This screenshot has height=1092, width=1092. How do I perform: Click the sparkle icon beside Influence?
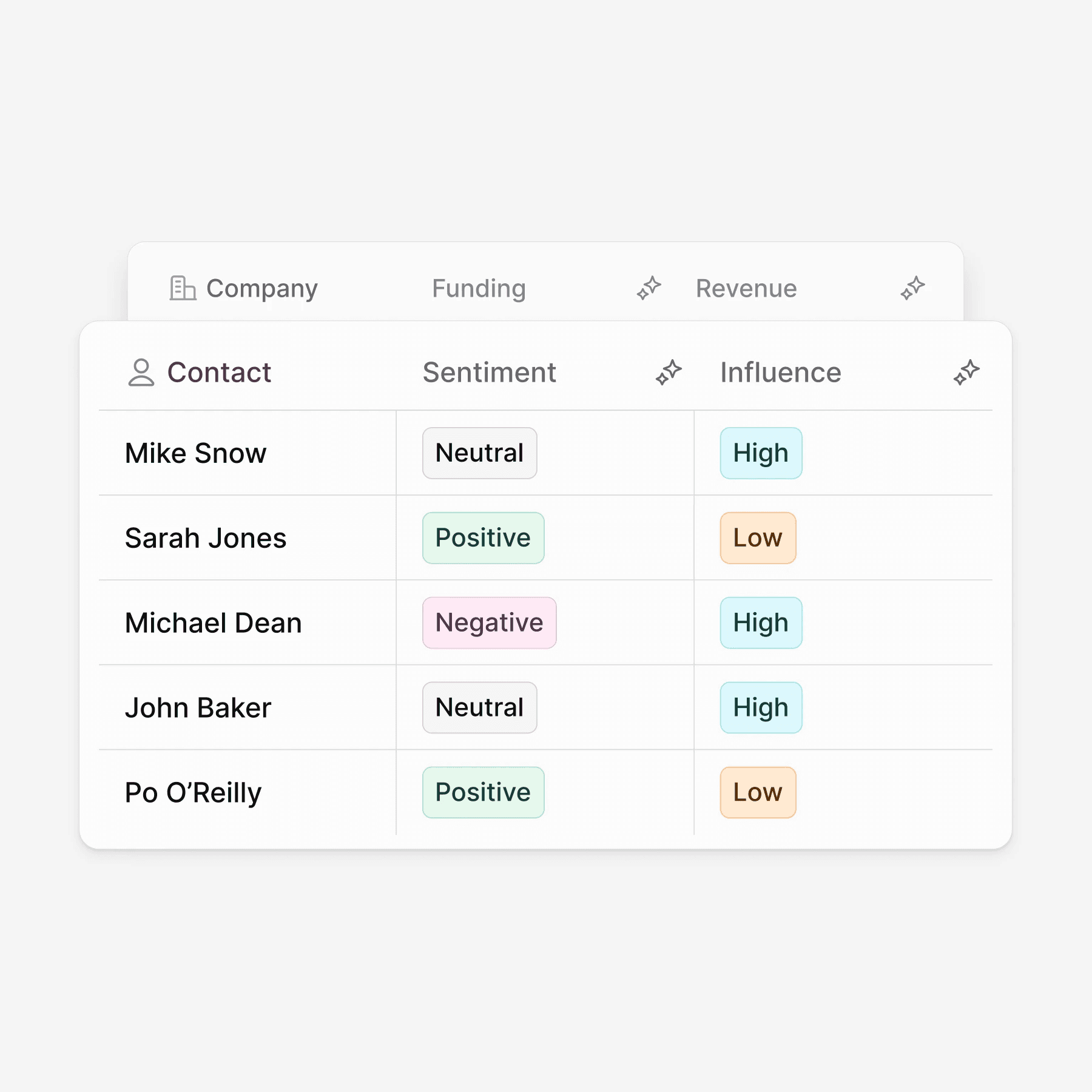click(x=966, y=372)
